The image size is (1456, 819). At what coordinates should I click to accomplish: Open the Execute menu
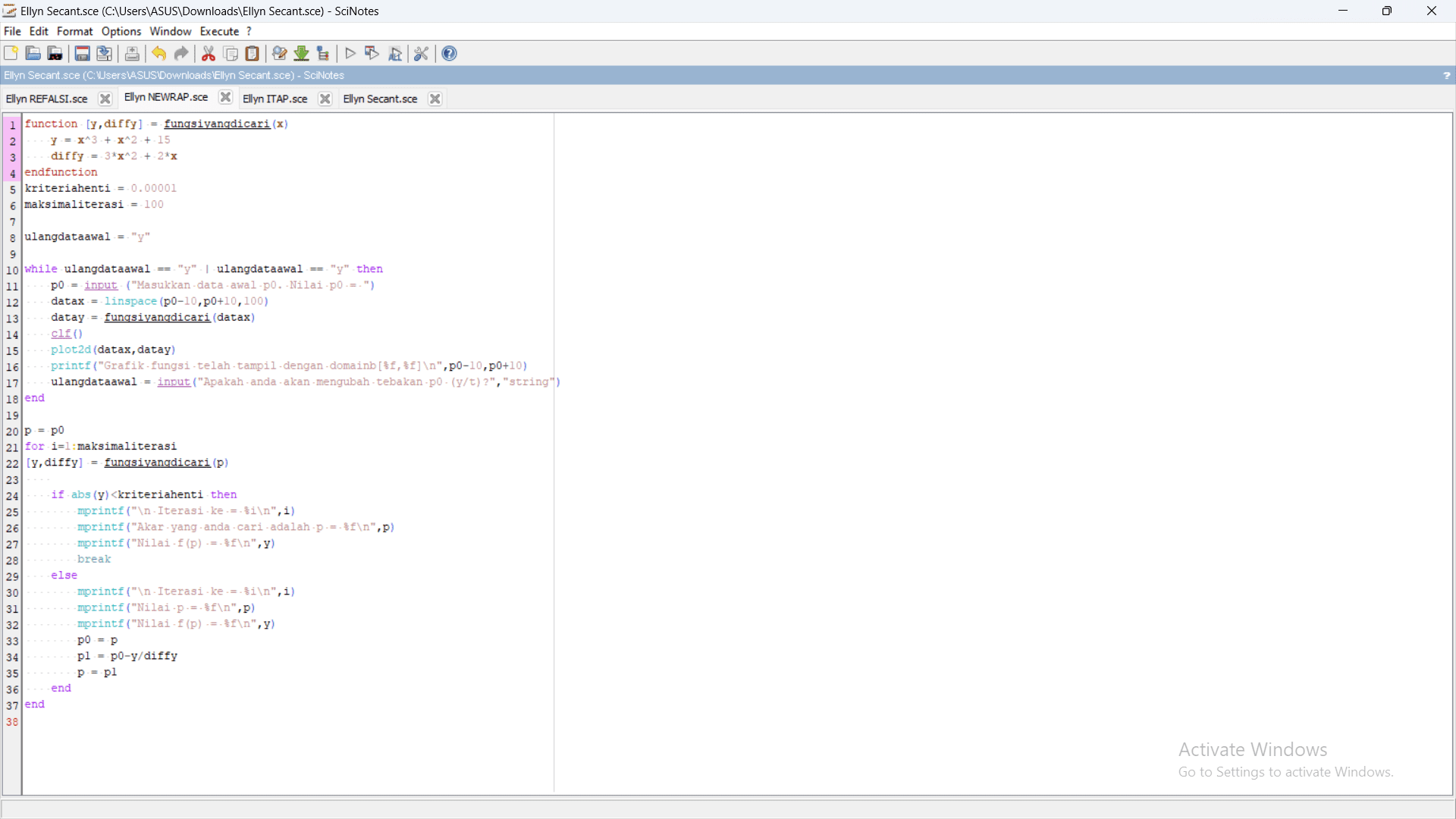[x=220, y=31]
